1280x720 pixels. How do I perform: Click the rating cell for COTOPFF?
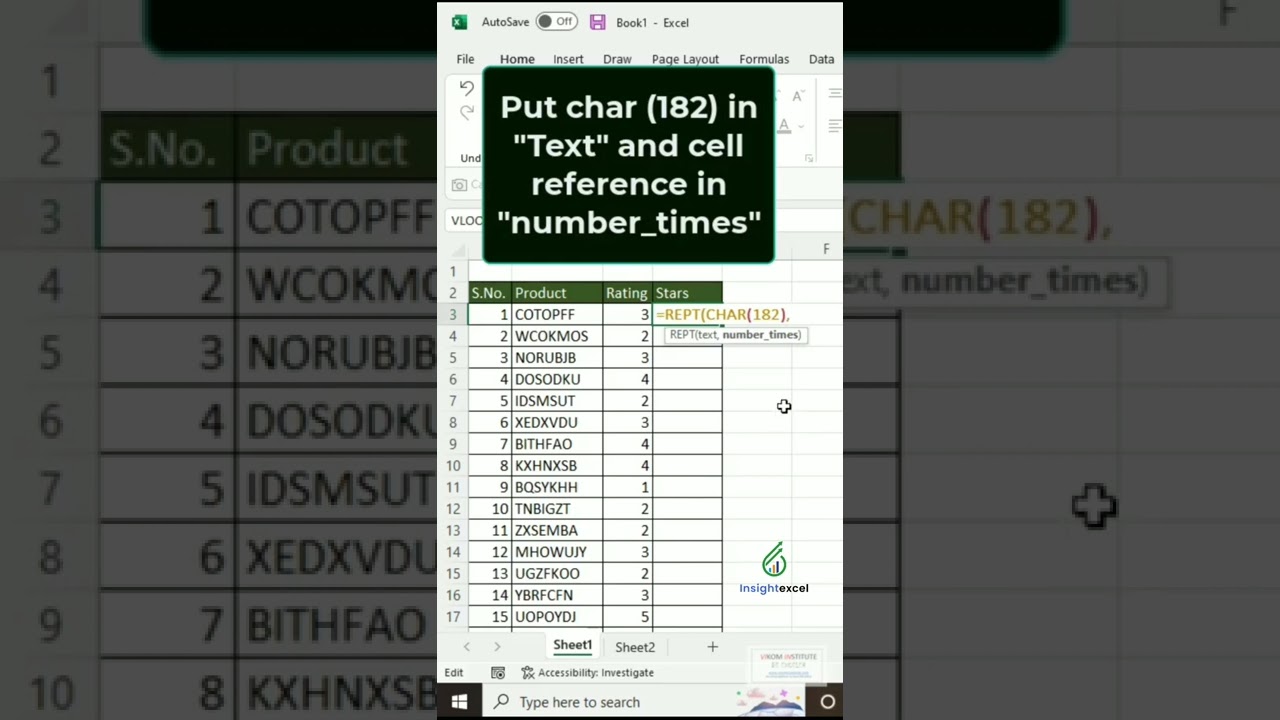click(x=627, y=314)
